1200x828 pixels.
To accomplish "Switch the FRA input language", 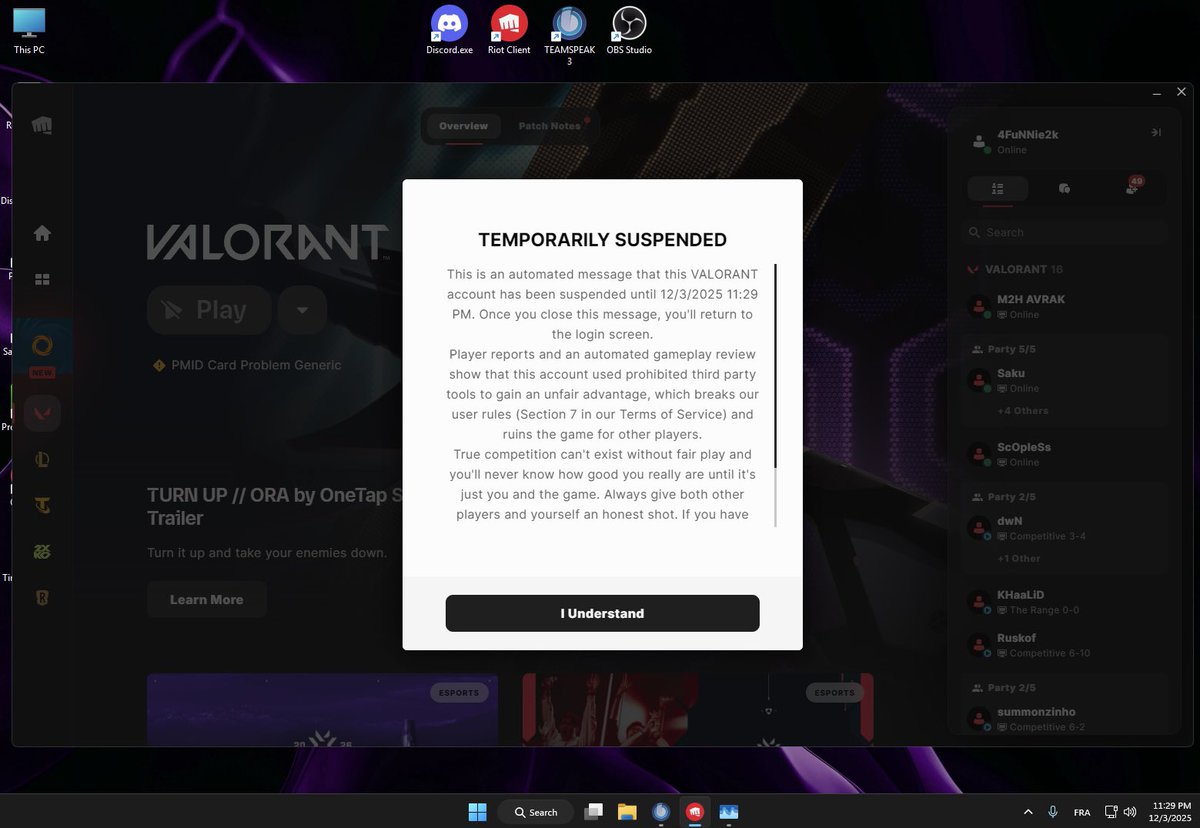I will point(1082,812).
